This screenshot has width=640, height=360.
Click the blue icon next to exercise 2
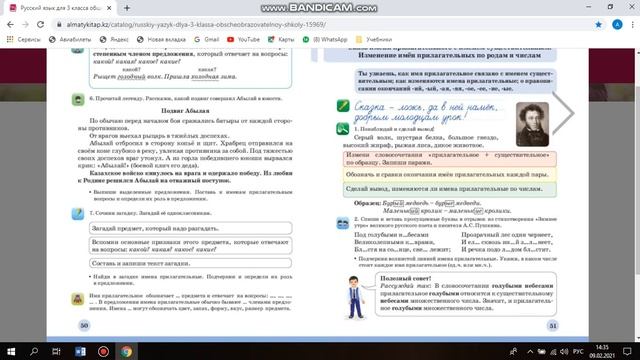point(342,223)
